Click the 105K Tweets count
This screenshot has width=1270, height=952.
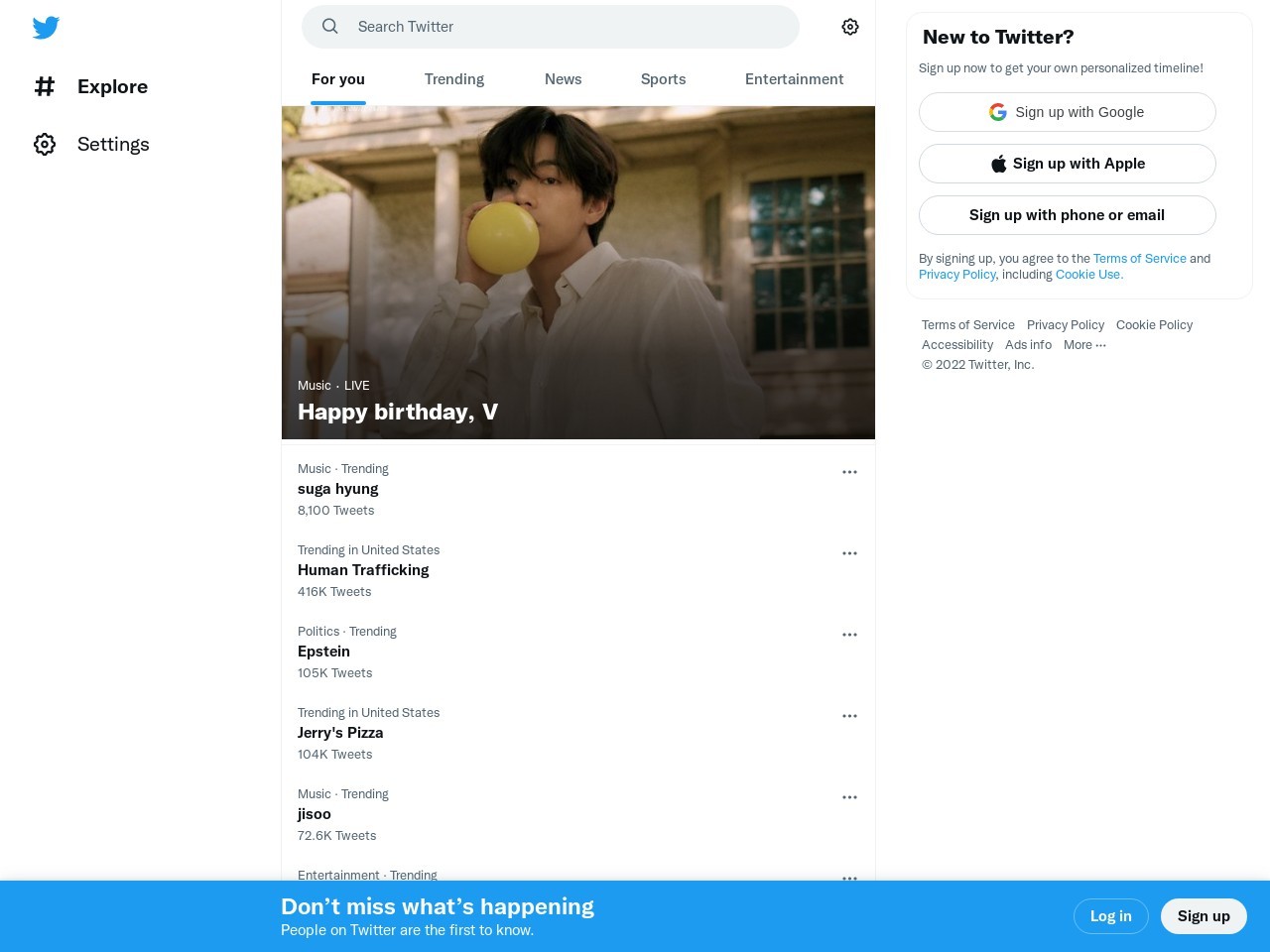point(335,673)
